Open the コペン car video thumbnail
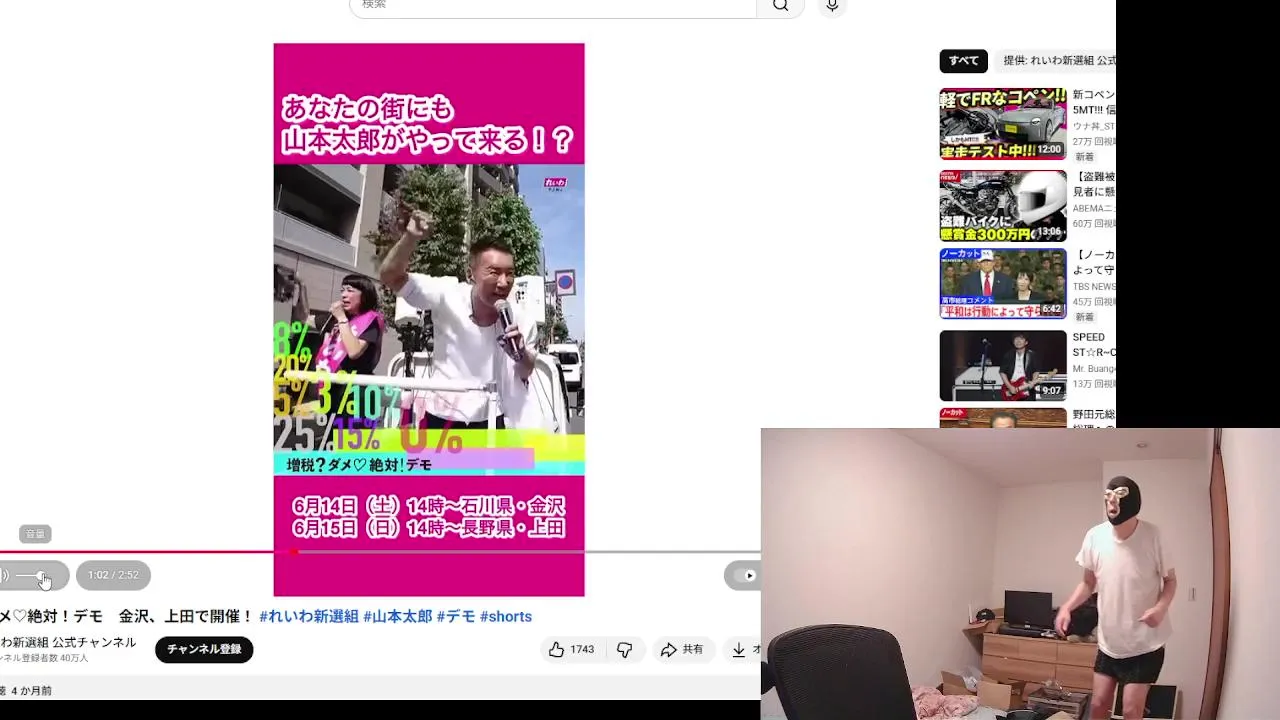The image size is (1280, 720). [1003, 124]
